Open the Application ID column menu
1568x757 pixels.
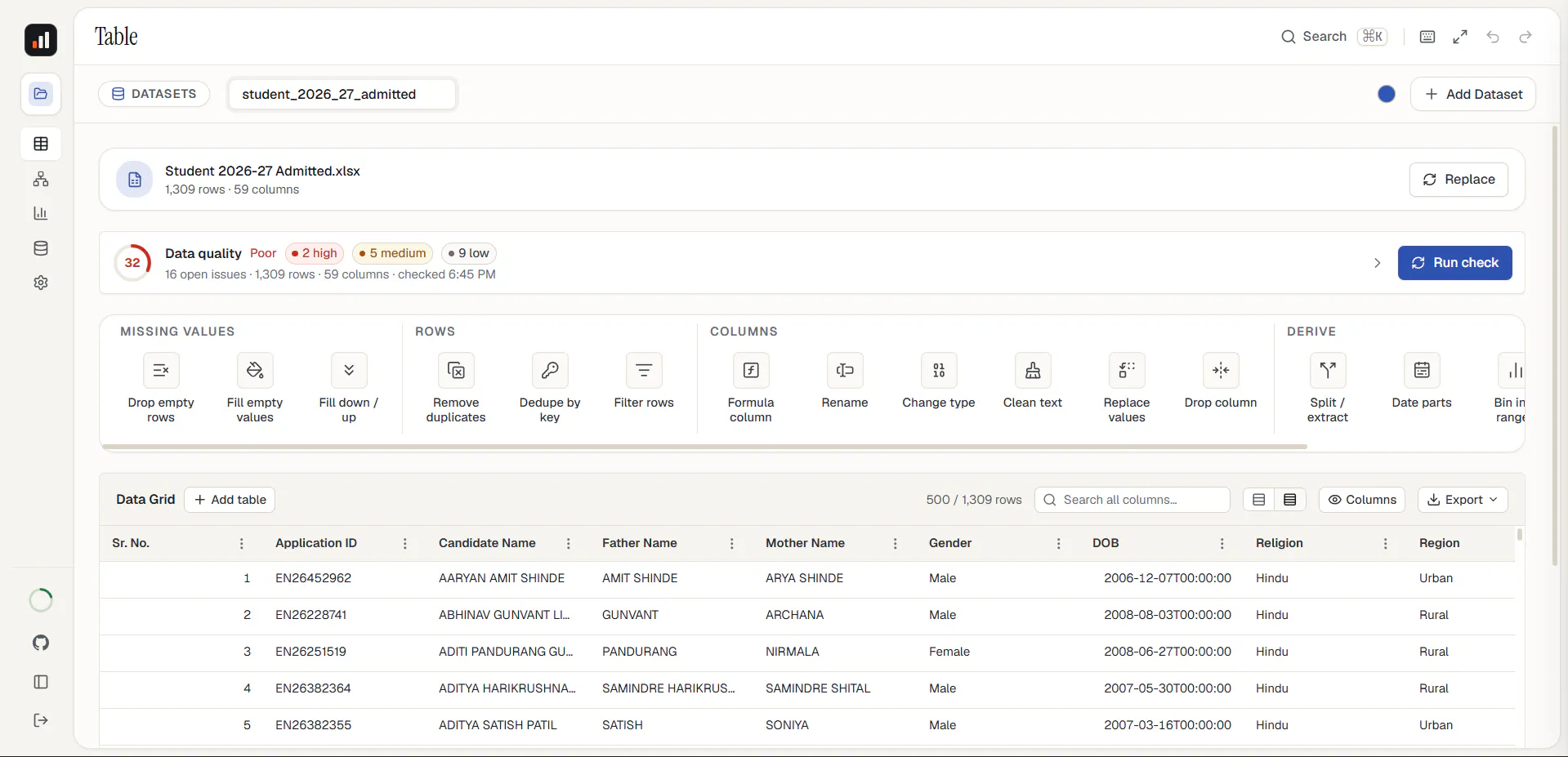404,544
